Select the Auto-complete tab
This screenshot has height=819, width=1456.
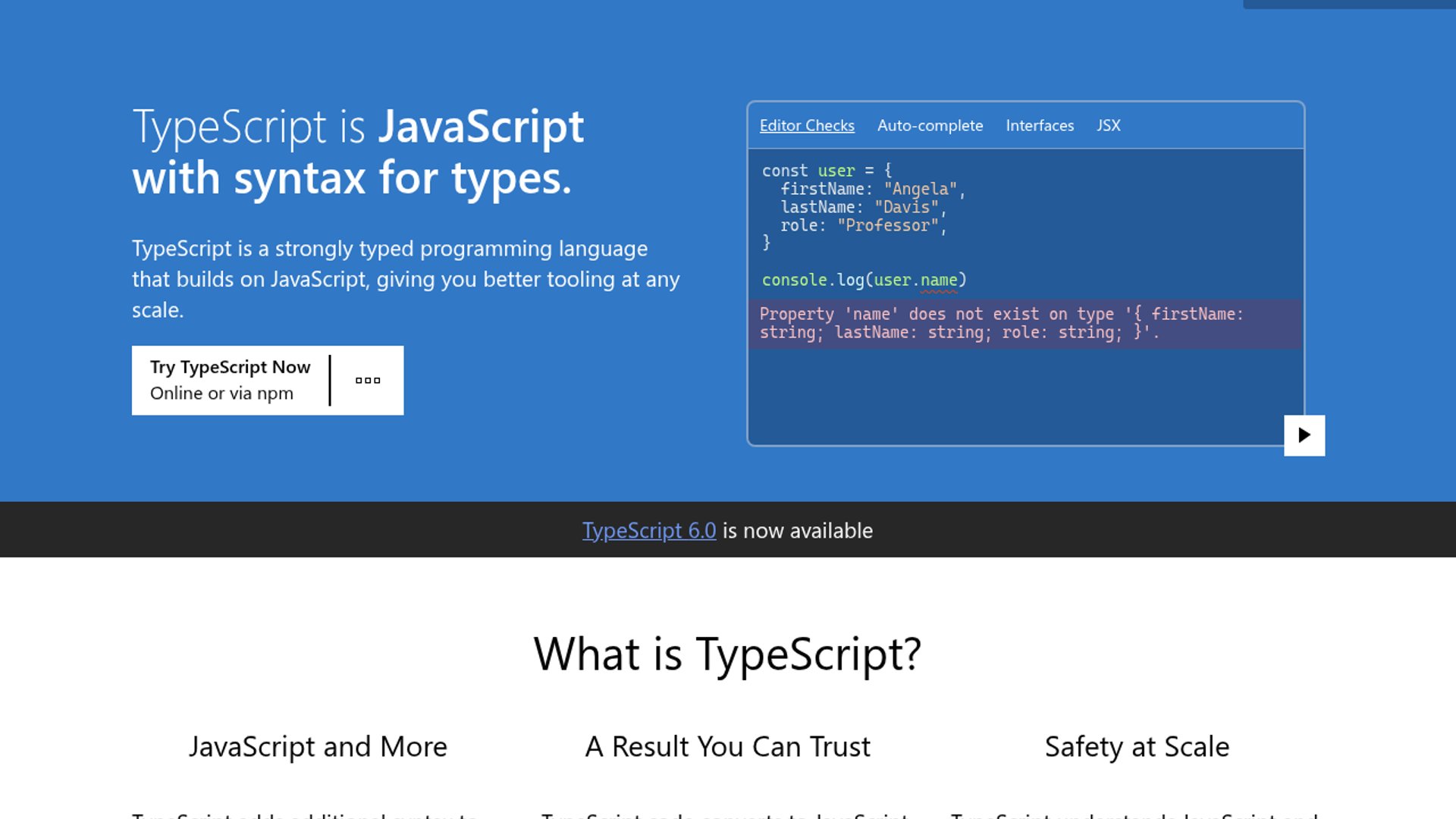(x=930, y=126)
